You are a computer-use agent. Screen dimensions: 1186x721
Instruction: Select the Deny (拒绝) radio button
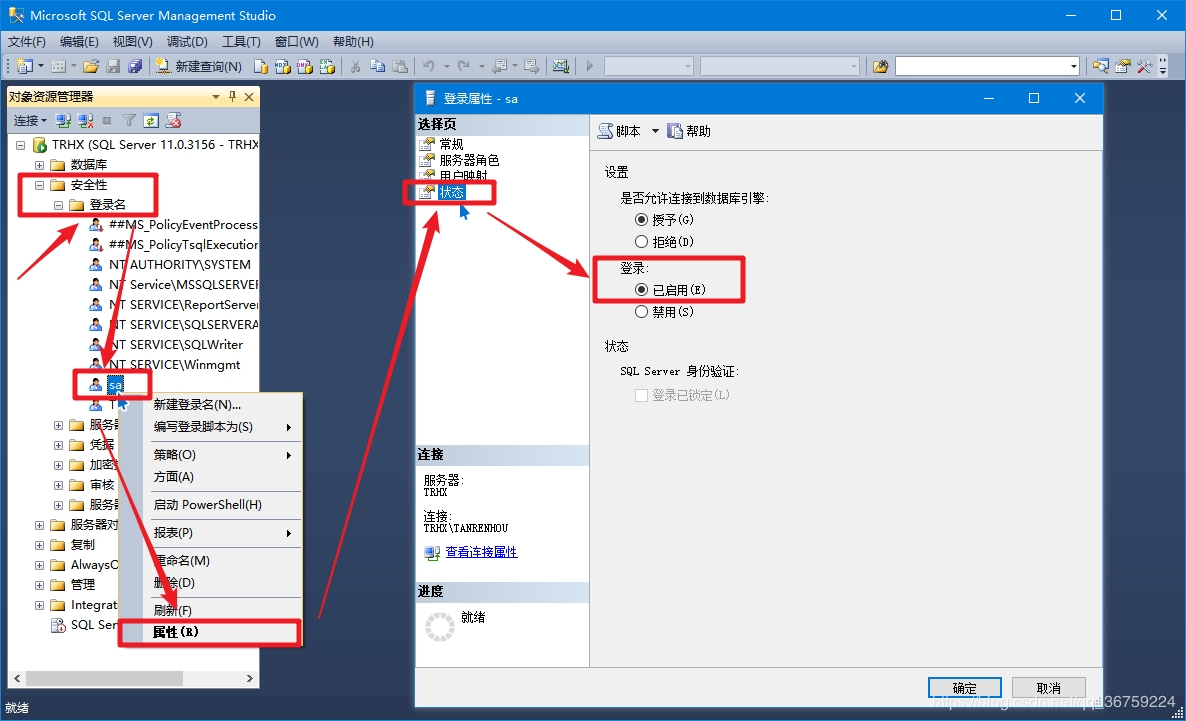pos(642,241)
